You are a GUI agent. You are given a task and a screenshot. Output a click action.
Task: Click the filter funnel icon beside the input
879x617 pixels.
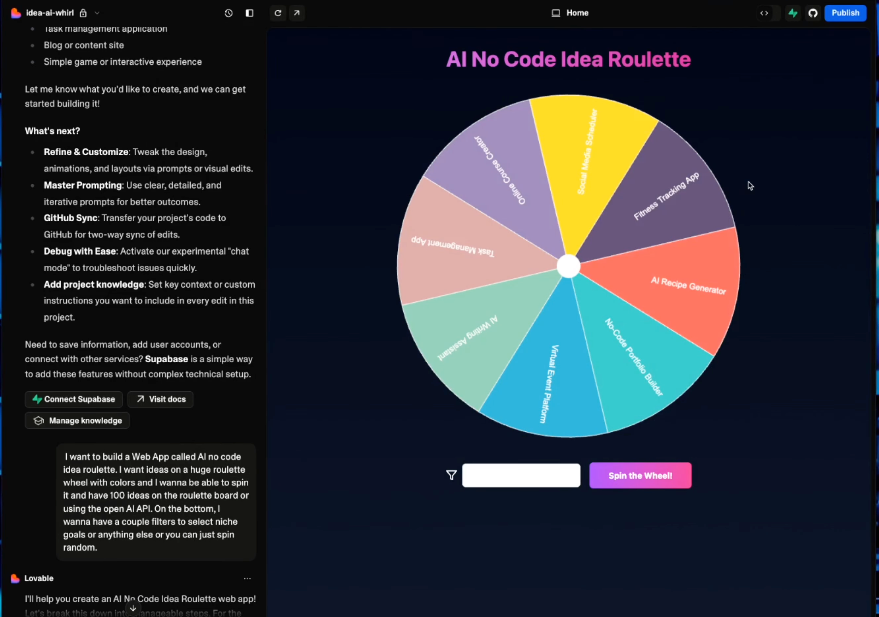[x=452, y=475]
